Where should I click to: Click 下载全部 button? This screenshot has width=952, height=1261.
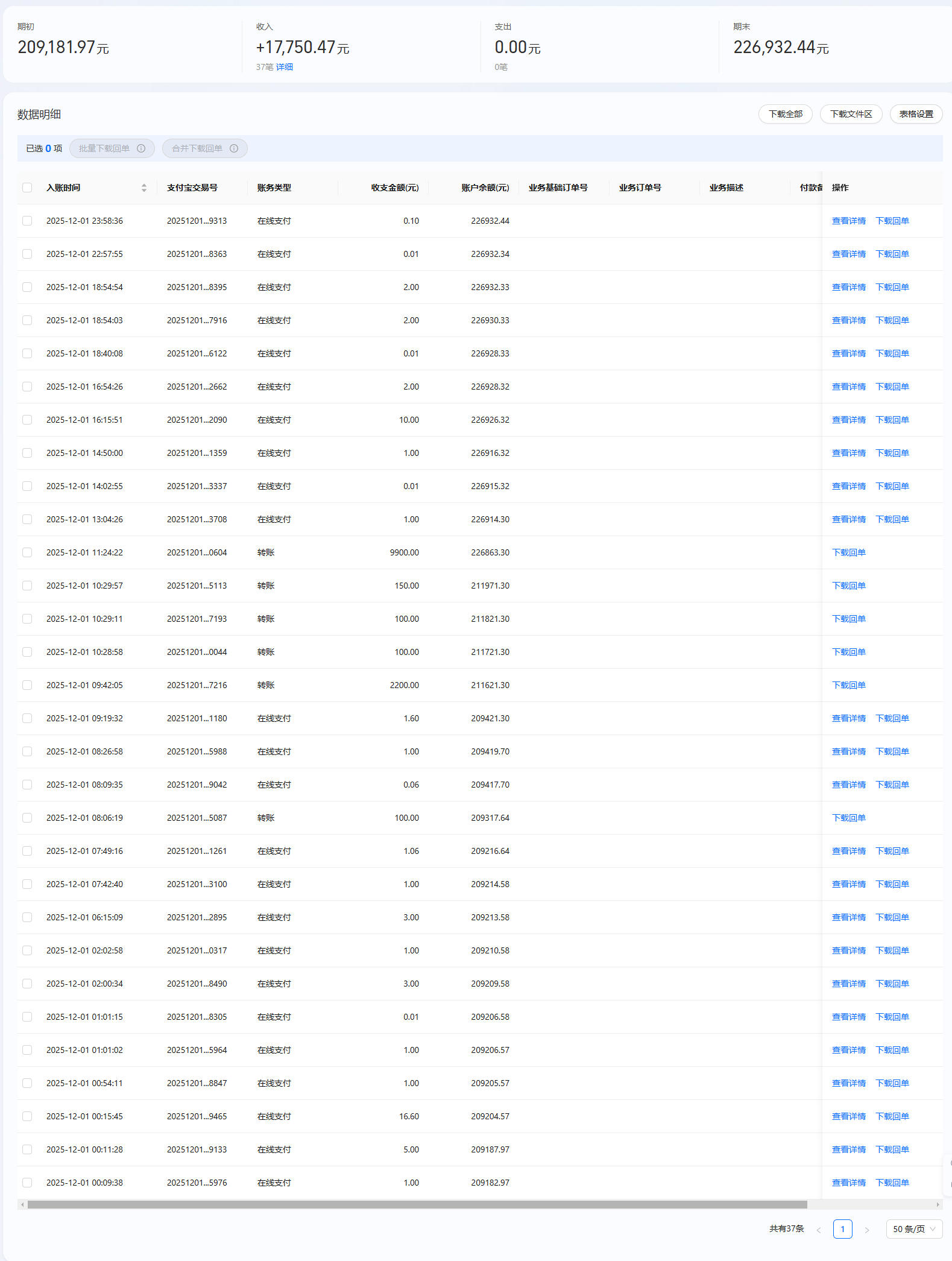tap(785, 114)
